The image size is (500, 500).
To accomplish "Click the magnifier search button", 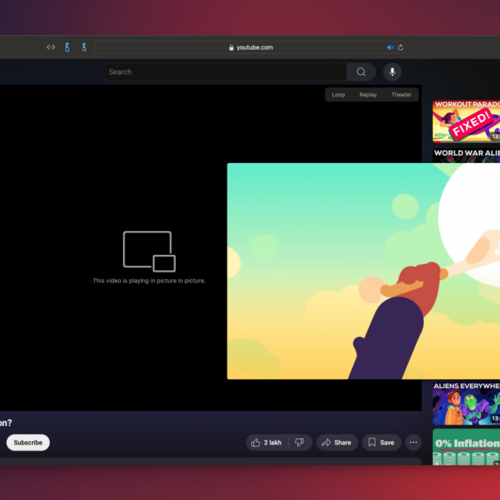I will pos(361,72).
